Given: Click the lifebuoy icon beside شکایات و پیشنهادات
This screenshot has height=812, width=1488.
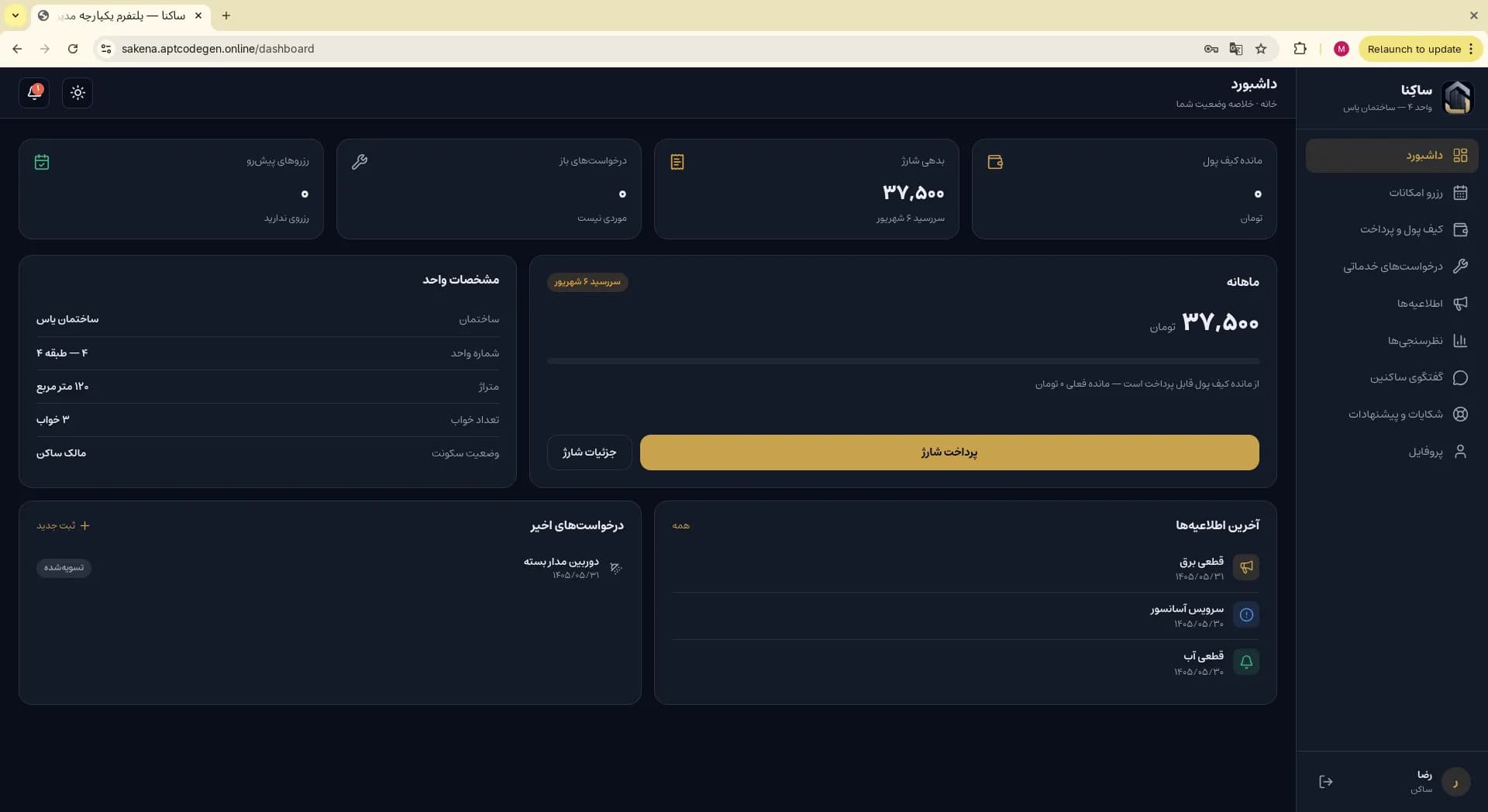Looking at the screenshot, I should click(1460, 415).
